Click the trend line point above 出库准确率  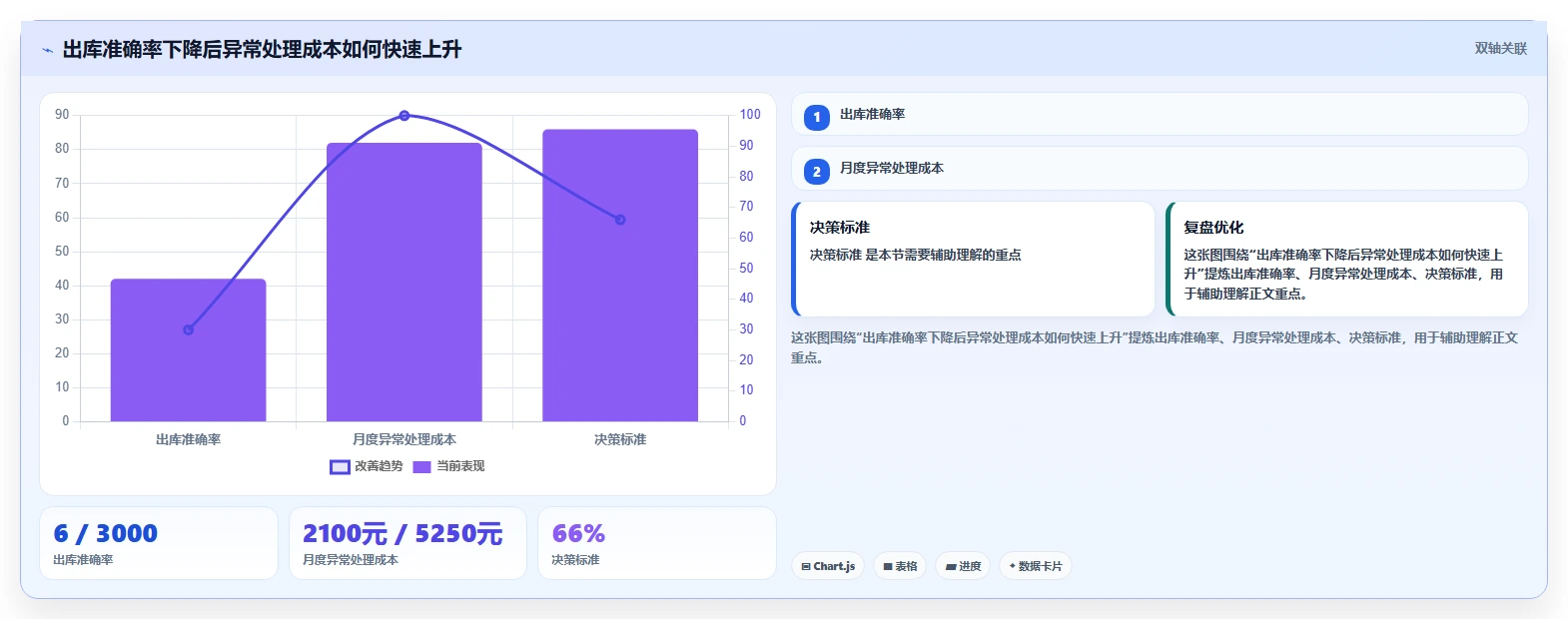188,329
